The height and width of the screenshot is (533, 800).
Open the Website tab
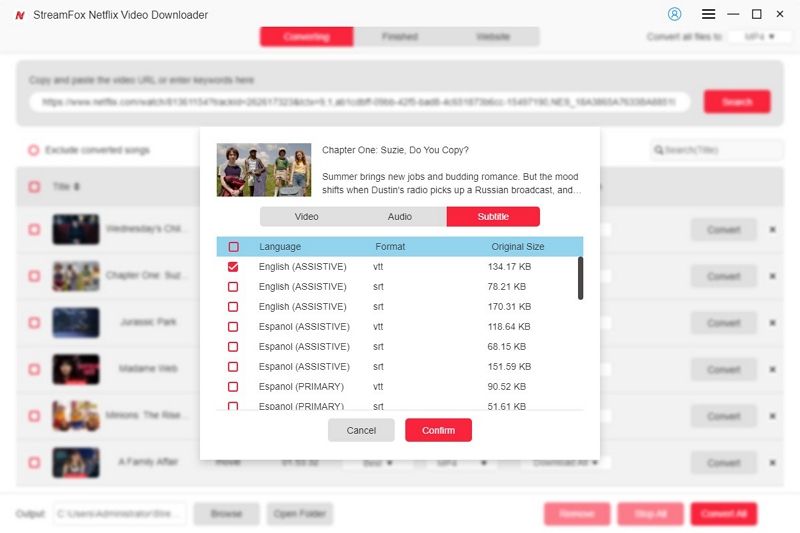click(493, 37)
